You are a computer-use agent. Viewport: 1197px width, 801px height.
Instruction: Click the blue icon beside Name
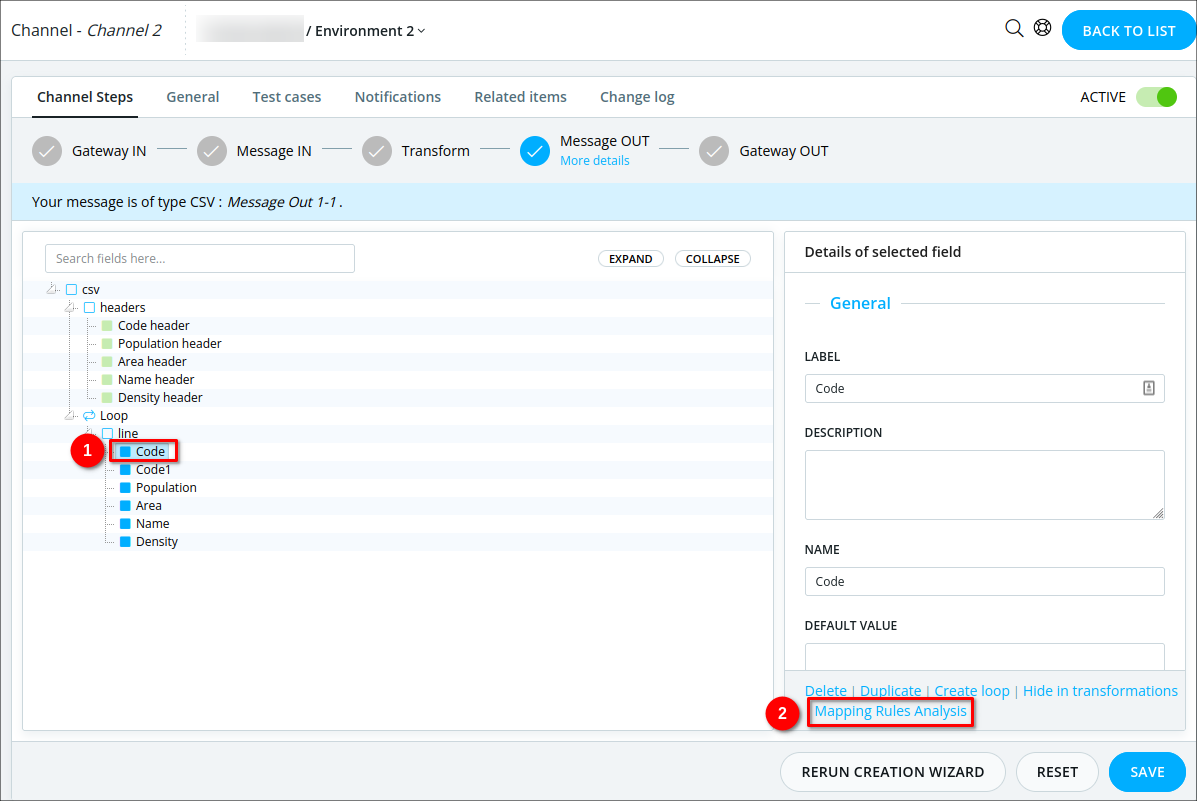125,524
